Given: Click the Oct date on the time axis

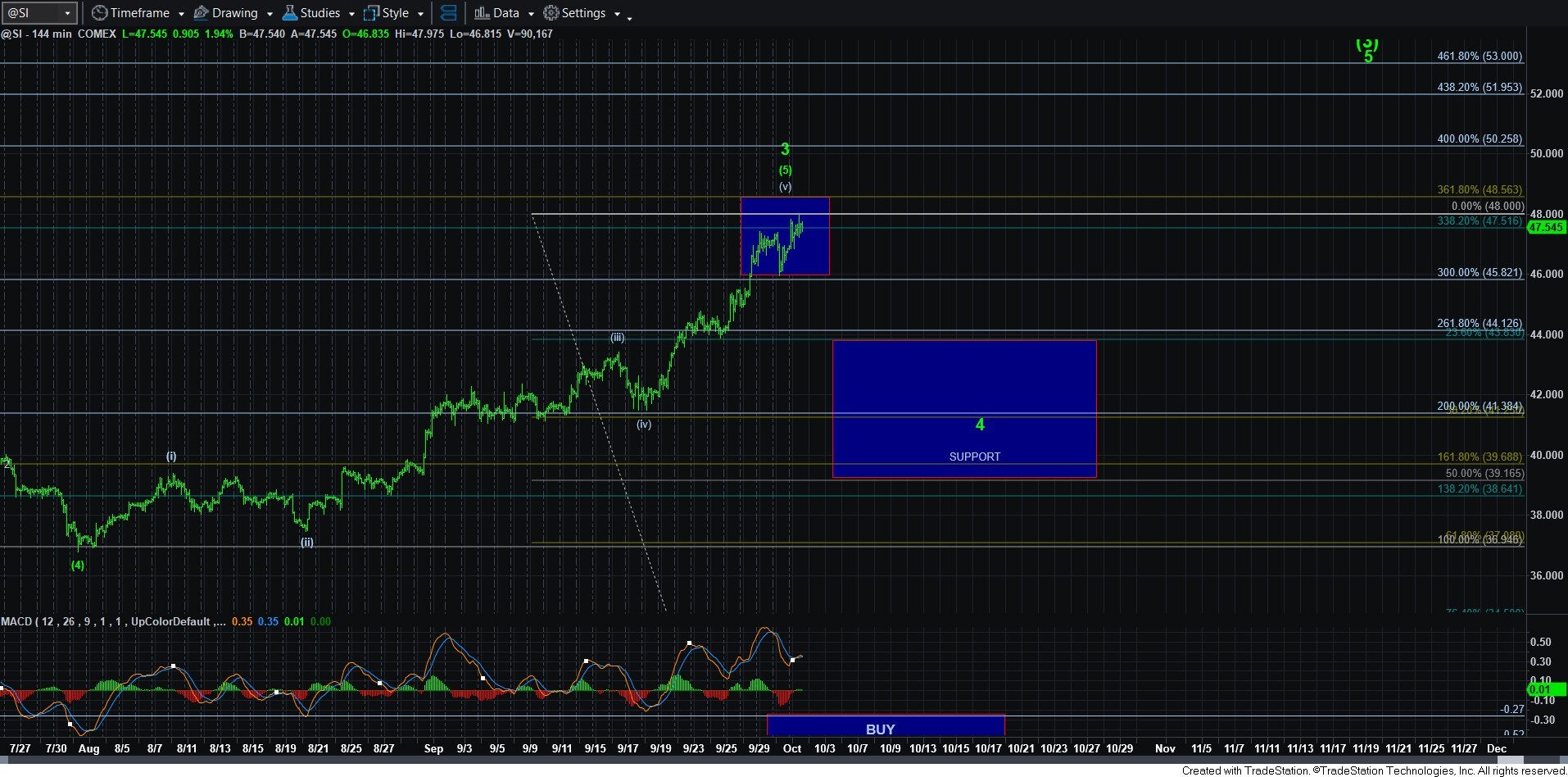Looking at the screenshot, I should point(791,748).
